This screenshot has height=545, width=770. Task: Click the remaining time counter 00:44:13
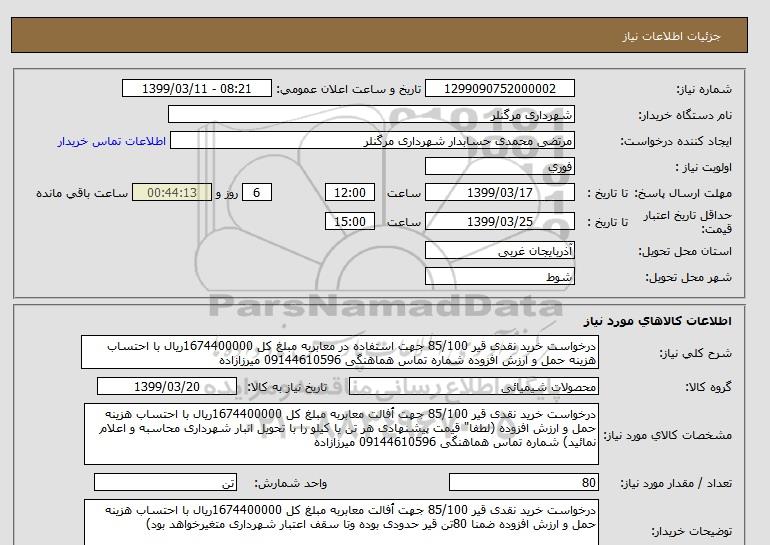(x=172, y=192)
